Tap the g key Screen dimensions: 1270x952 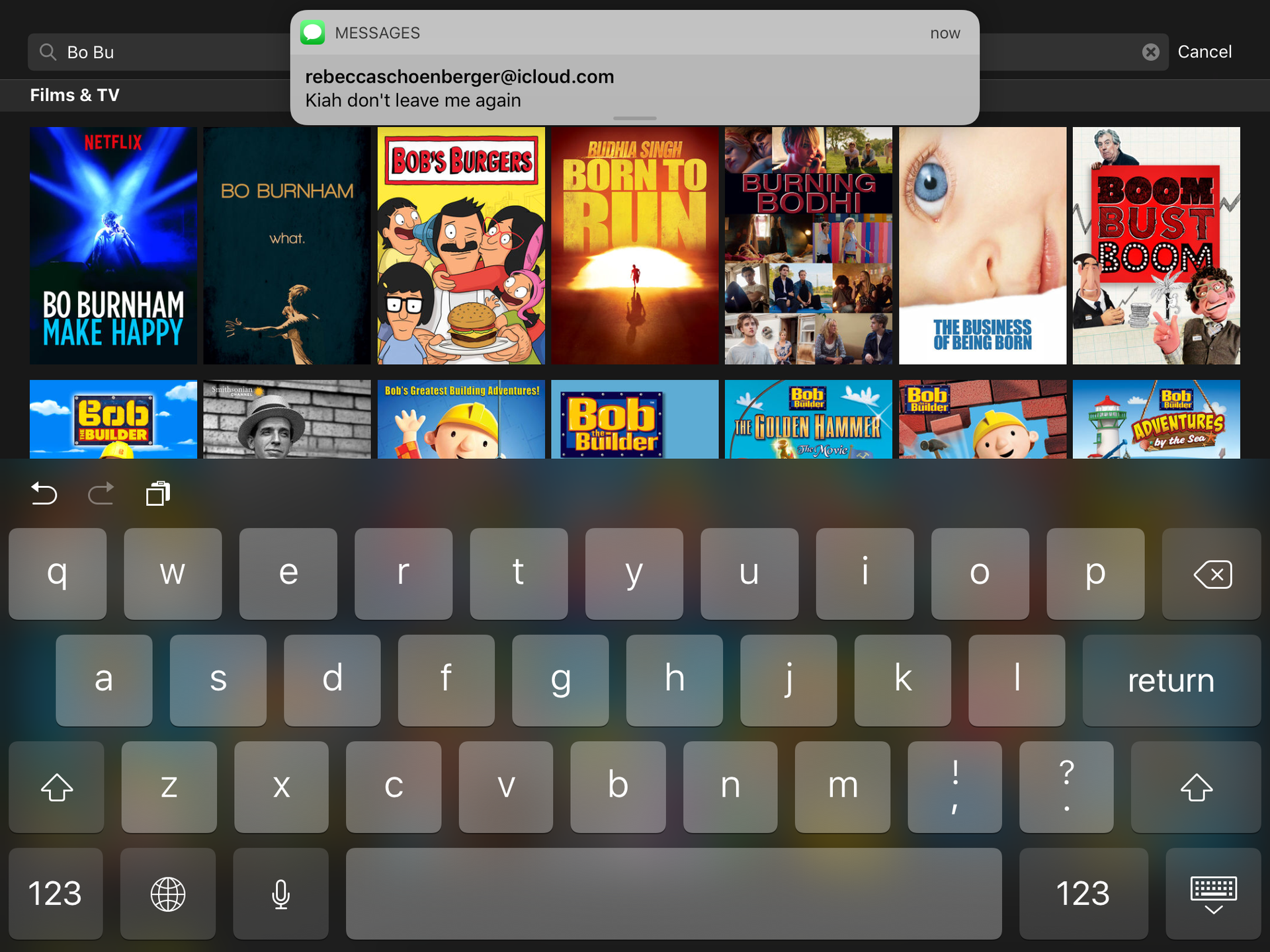point(560,680)
